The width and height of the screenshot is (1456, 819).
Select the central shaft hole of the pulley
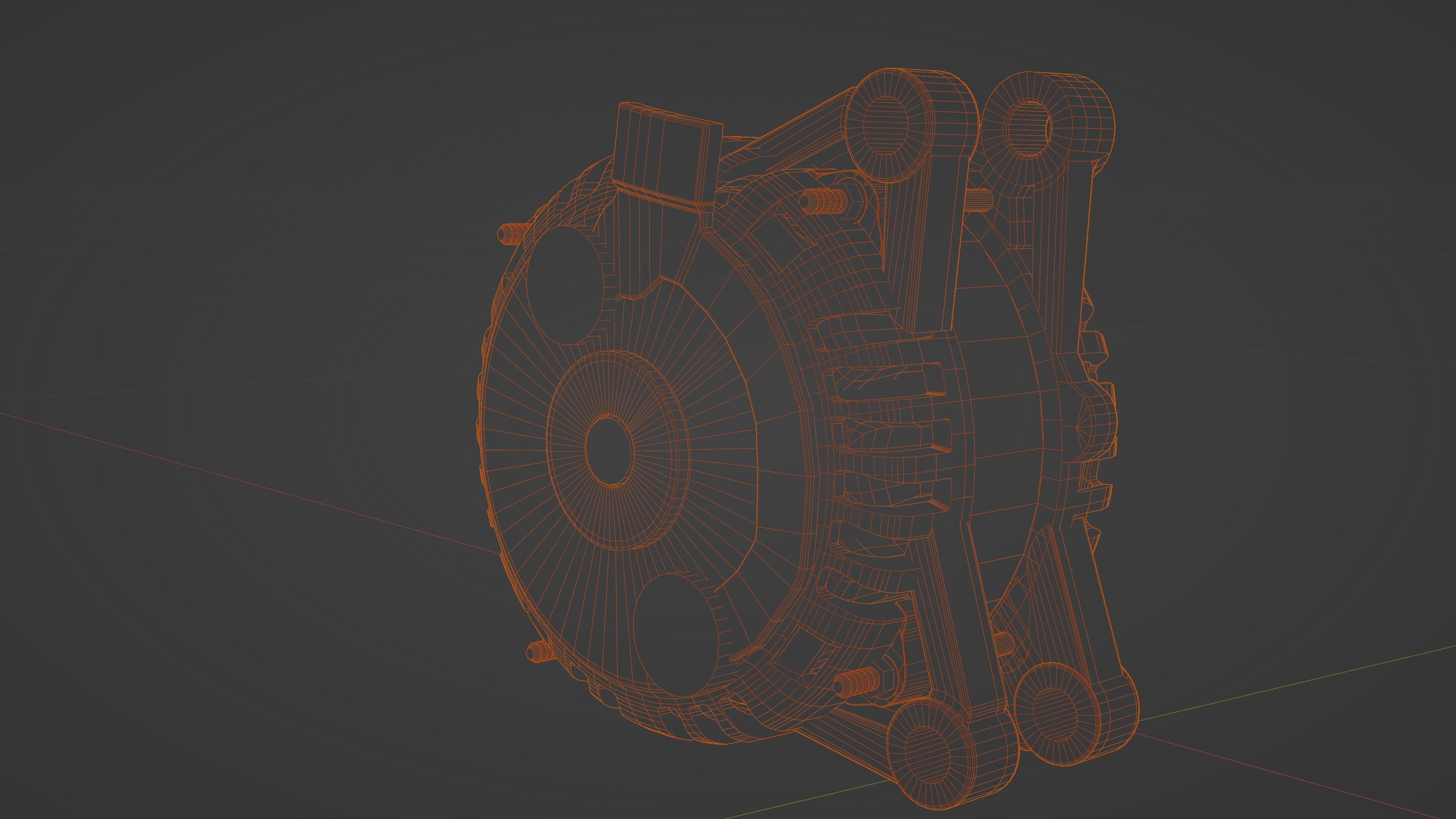click(609, 450)
